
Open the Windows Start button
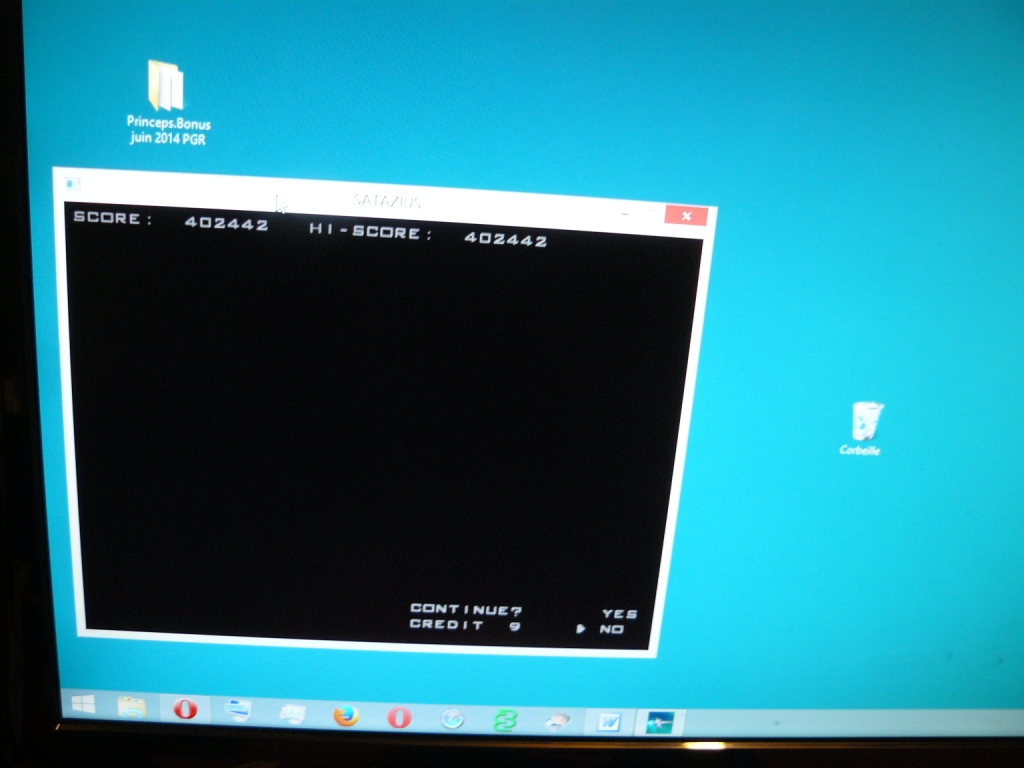click(83, 705)
